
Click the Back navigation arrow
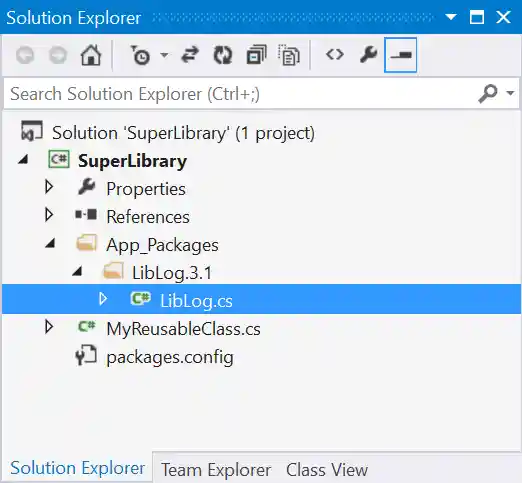(x=25, y=55)
